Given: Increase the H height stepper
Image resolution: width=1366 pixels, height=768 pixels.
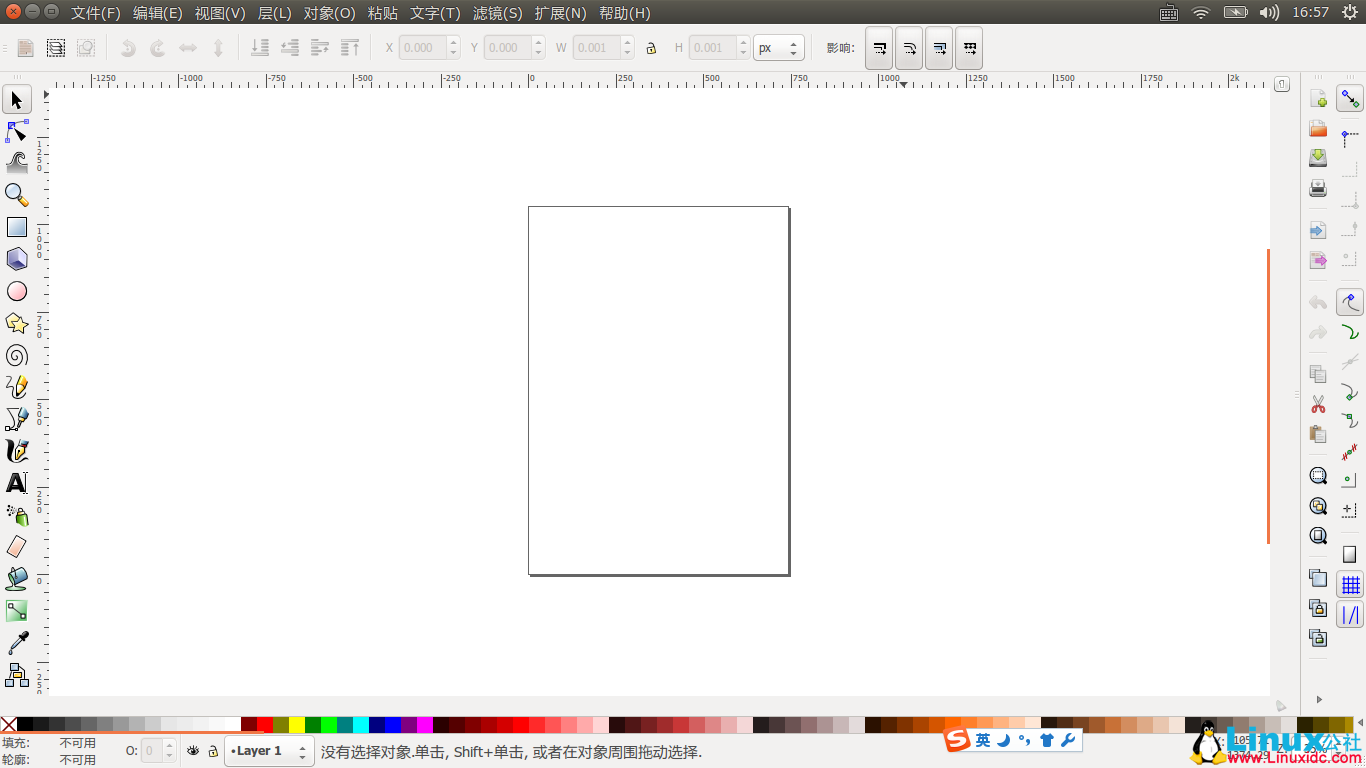Looking at the screenshot, I should point(743,42).
